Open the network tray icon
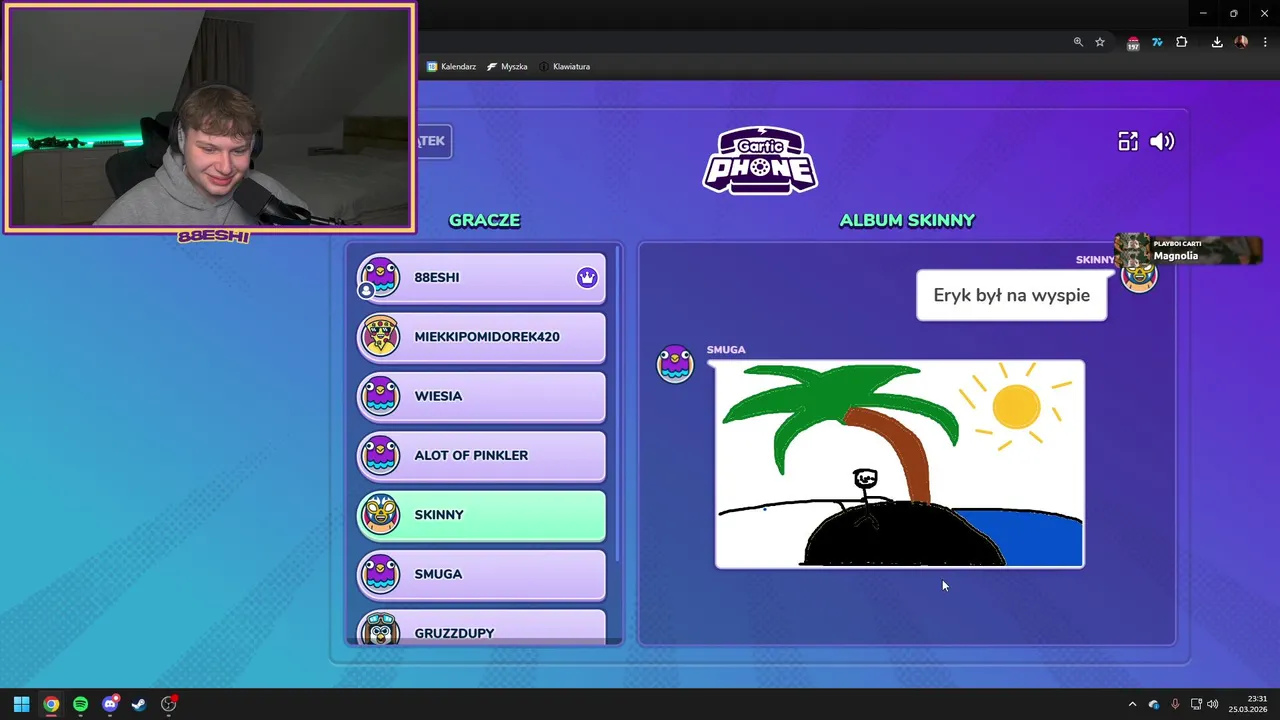1280x720 pixels. (x=1196, y=704)
